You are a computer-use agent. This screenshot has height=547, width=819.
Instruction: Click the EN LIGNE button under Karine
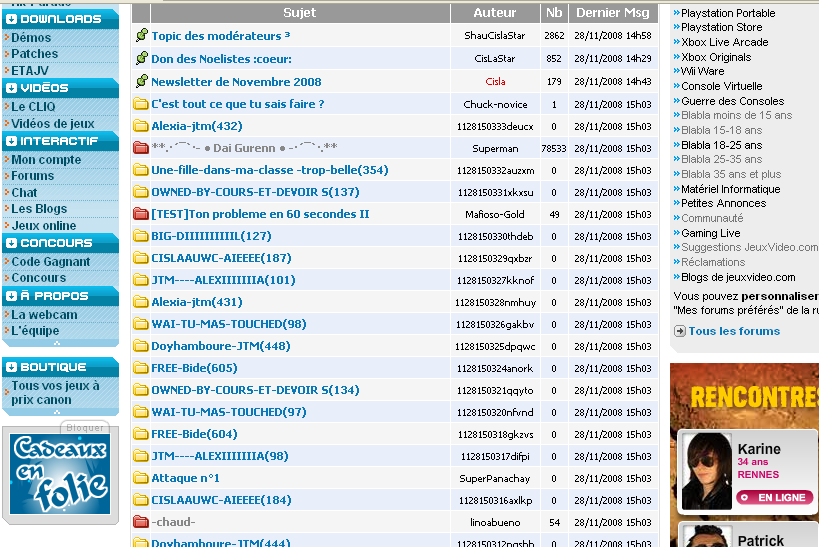point(774,497)
